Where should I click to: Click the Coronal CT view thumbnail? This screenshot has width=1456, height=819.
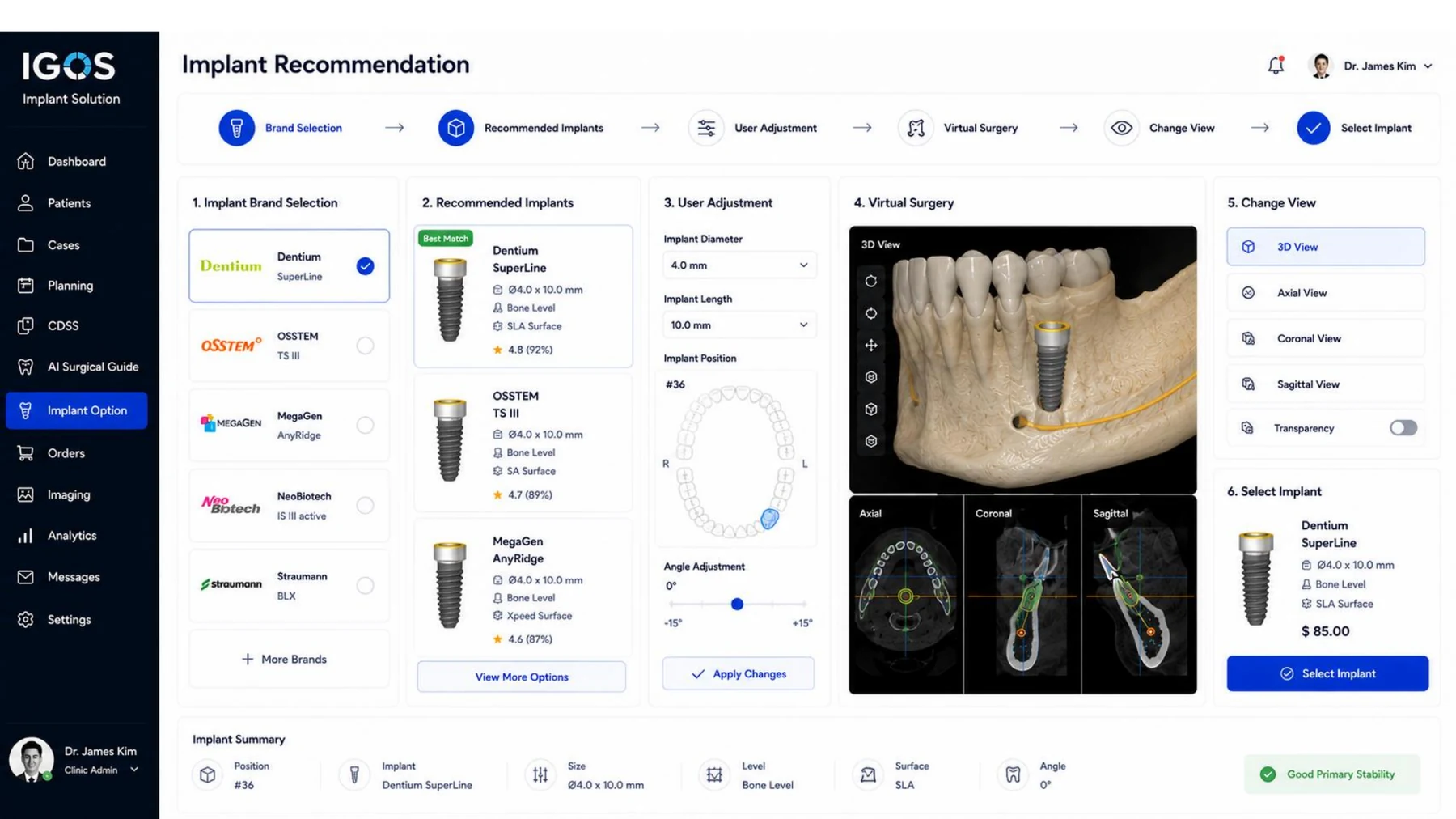click(1022, 595)
